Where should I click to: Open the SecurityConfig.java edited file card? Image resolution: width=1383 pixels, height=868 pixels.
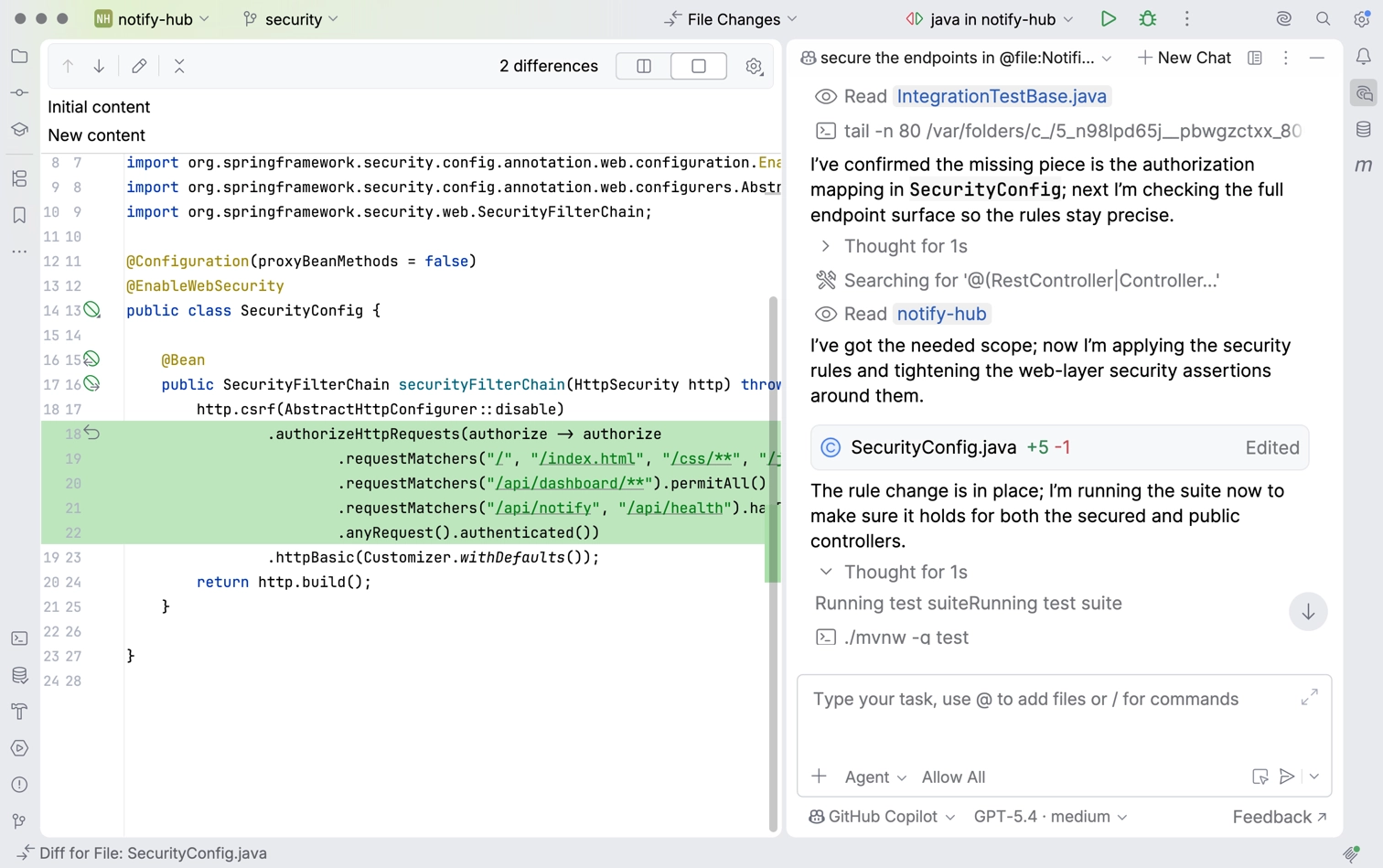click(1059, 447)
